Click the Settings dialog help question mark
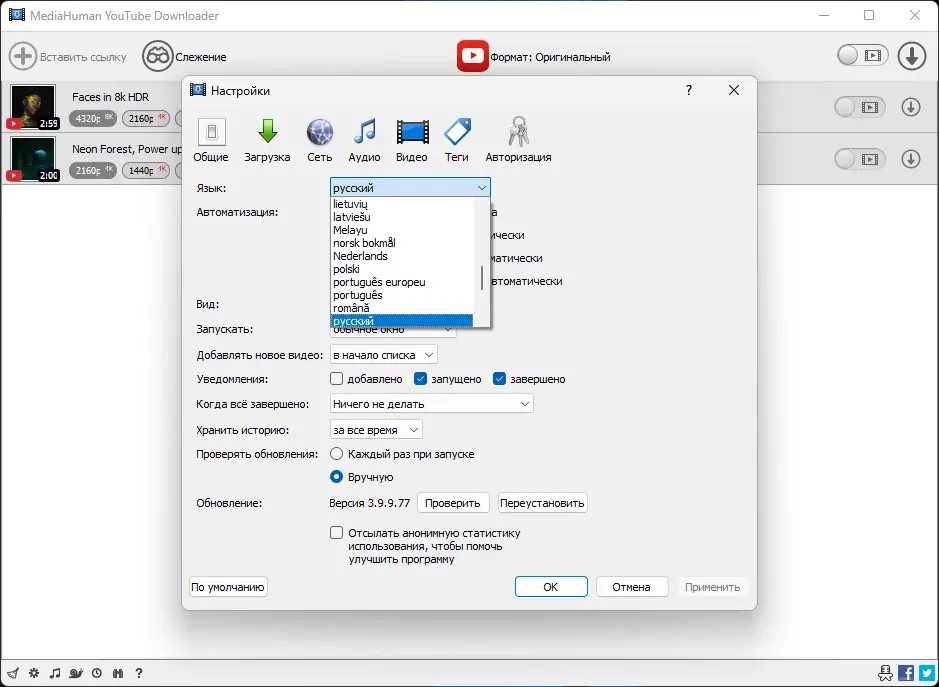 [x=689, y=90]
